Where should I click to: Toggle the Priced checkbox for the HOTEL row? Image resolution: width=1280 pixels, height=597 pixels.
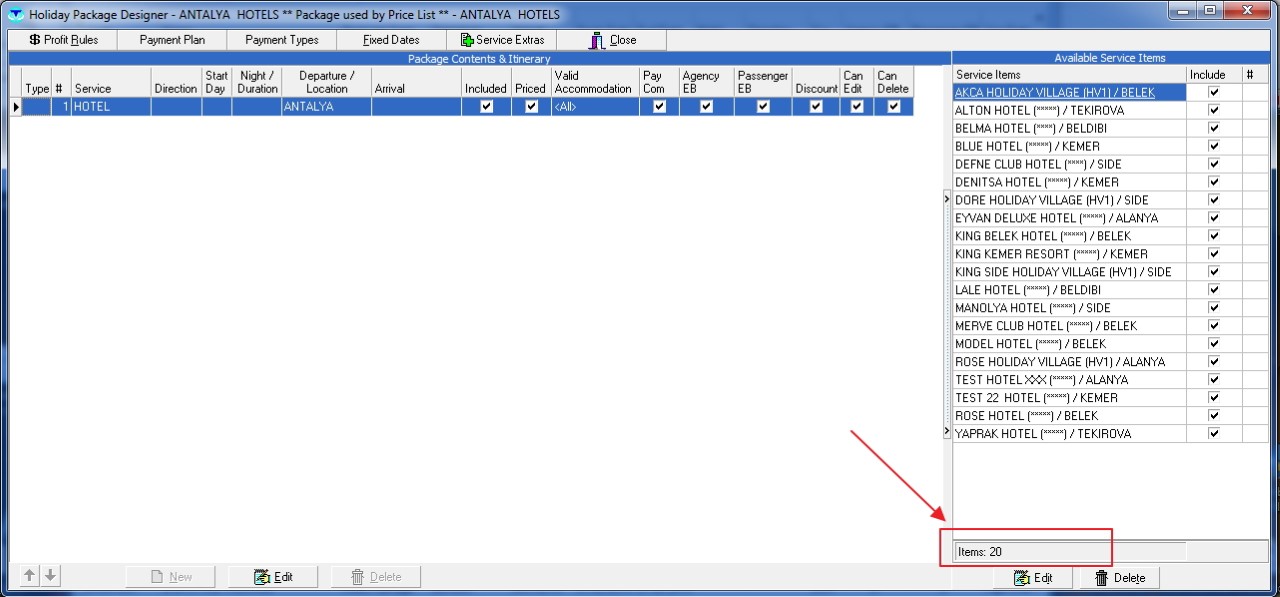530,107
